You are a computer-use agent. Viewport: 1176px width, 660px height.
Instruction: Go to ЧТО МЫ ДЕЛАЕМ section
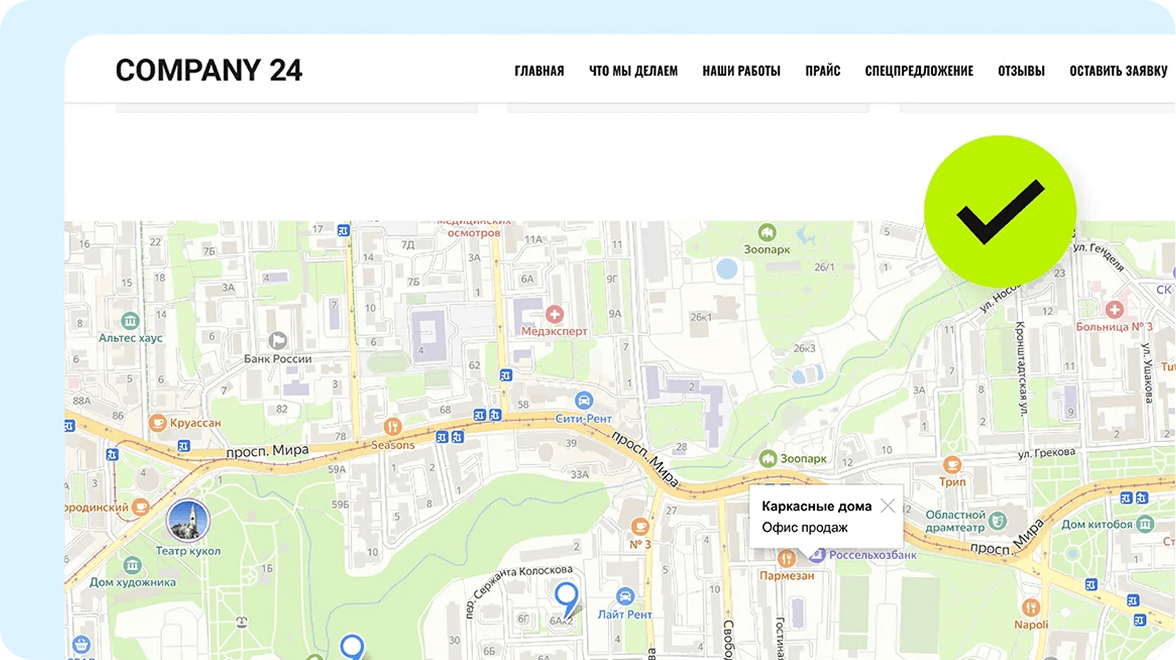tap(633, 71)
